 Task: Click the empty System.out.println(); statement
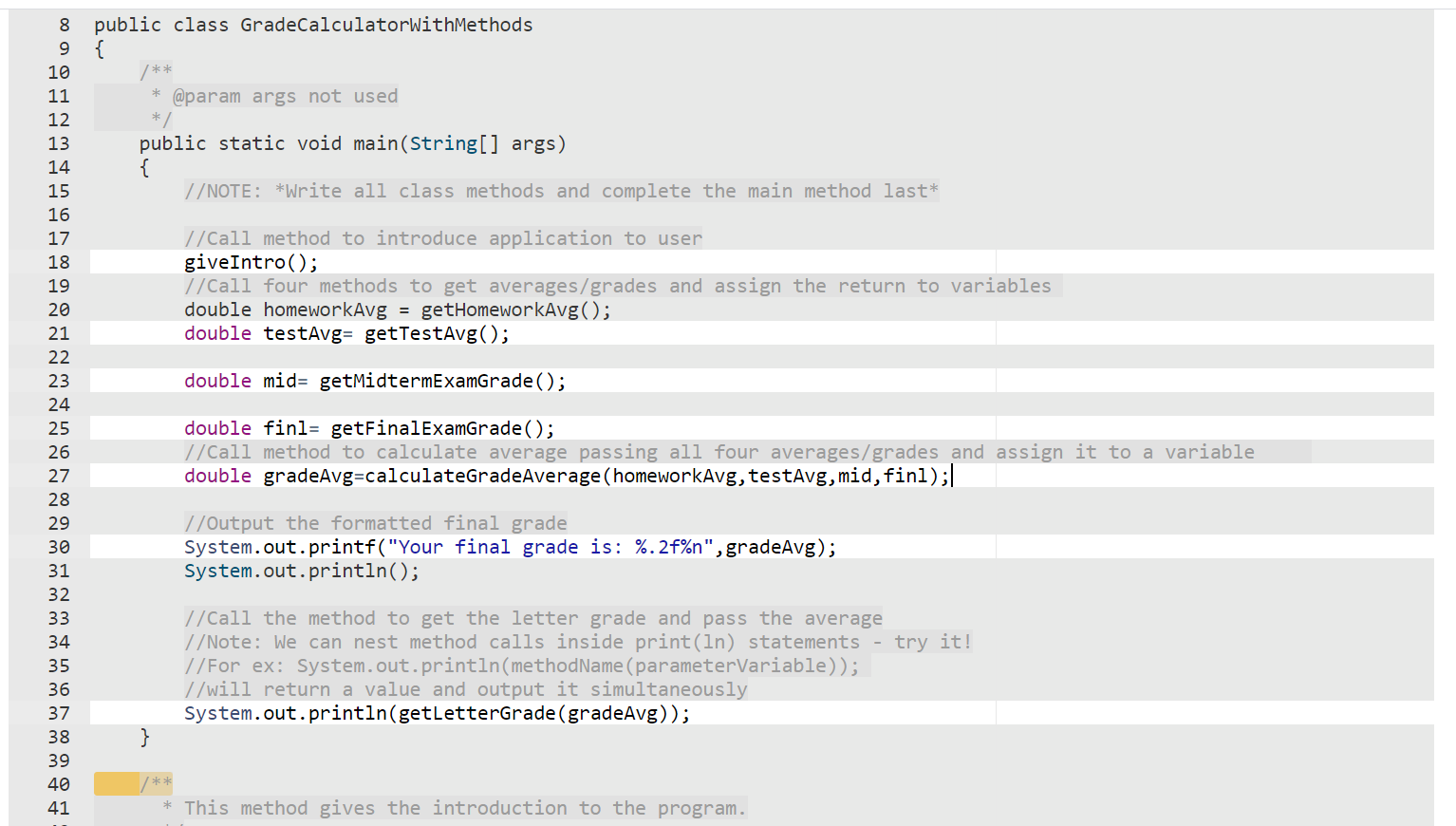tap(302, 571)
